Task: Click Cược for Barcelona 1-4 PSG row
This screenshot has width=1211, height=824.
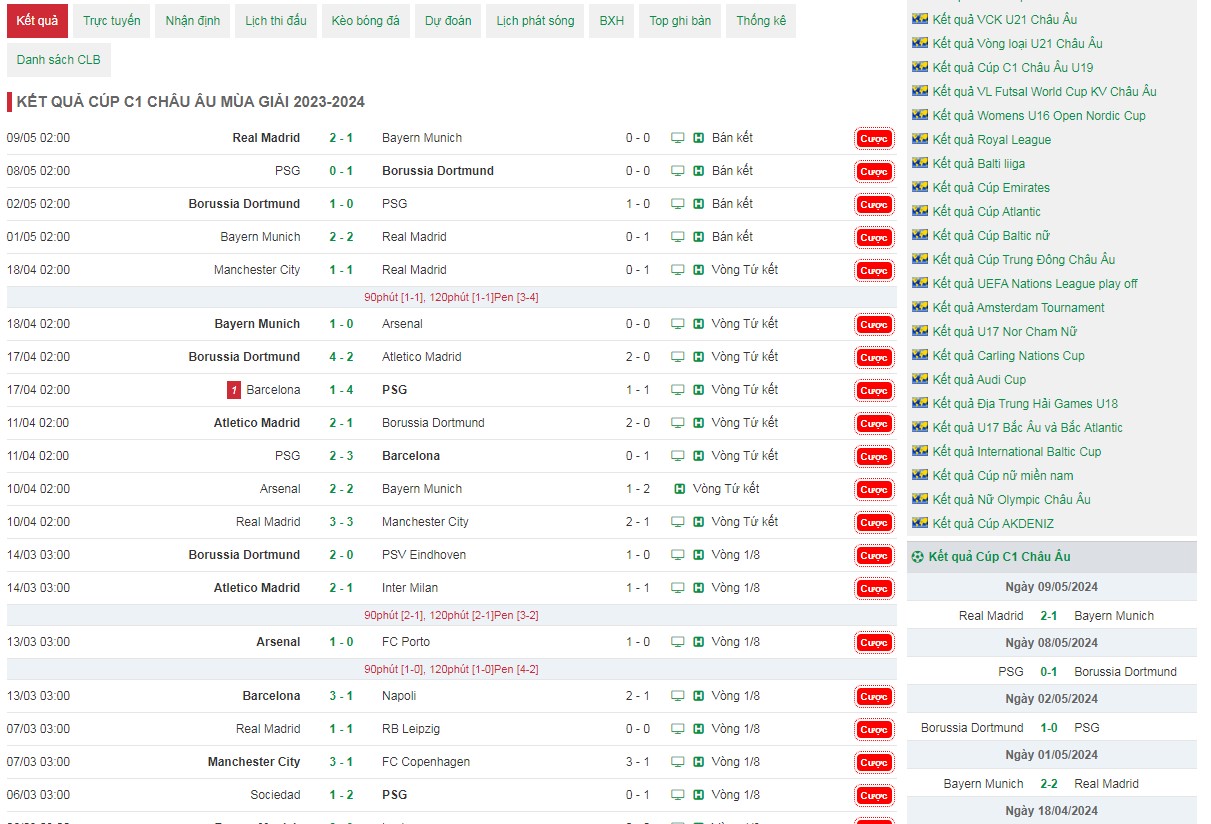Action: click(x=874, y=391)
